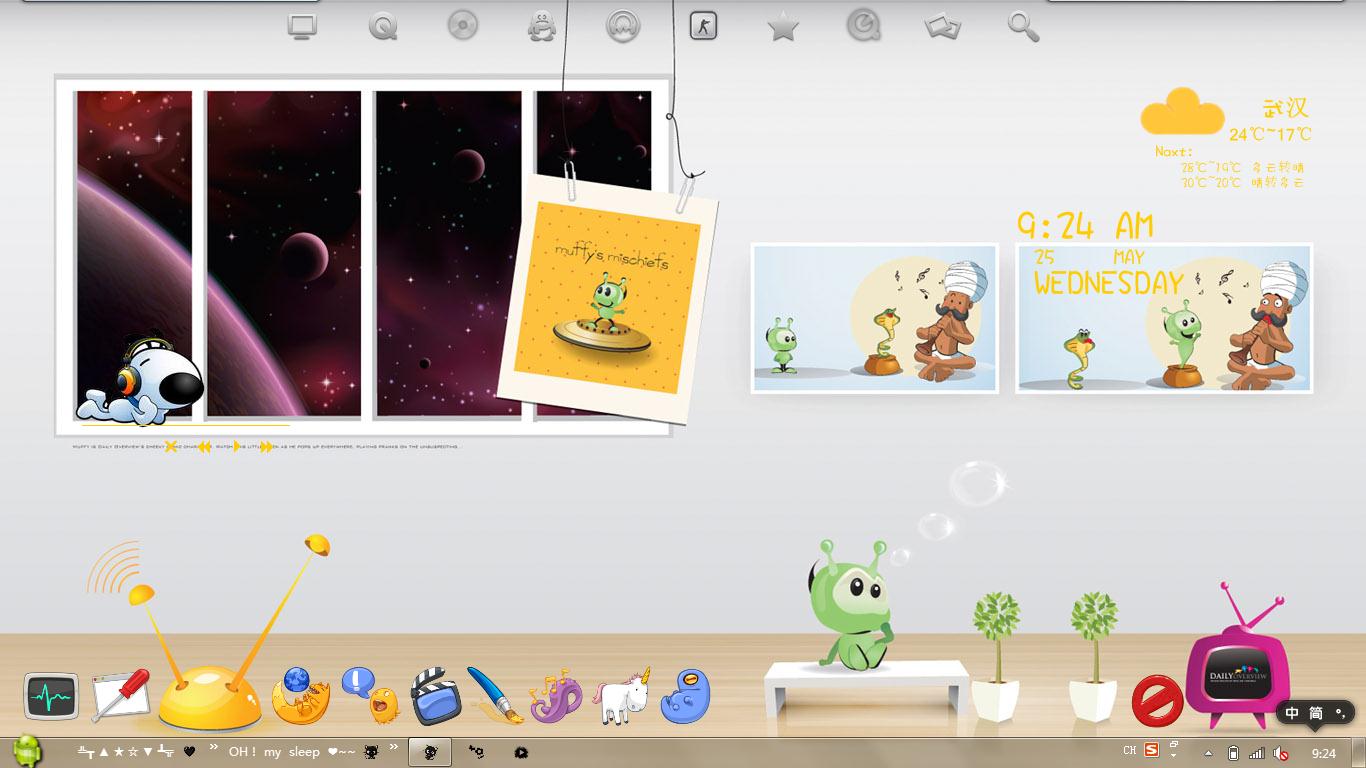Click the WEDNESDAY date widget text
The height and width of the screenshot is (768, 1366).
[x=1109, y=284]
